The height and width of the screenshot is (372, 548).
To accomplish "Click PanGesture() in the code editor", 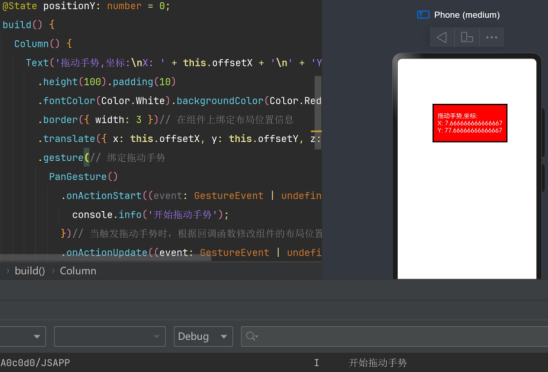I will [x=83, y=177].
